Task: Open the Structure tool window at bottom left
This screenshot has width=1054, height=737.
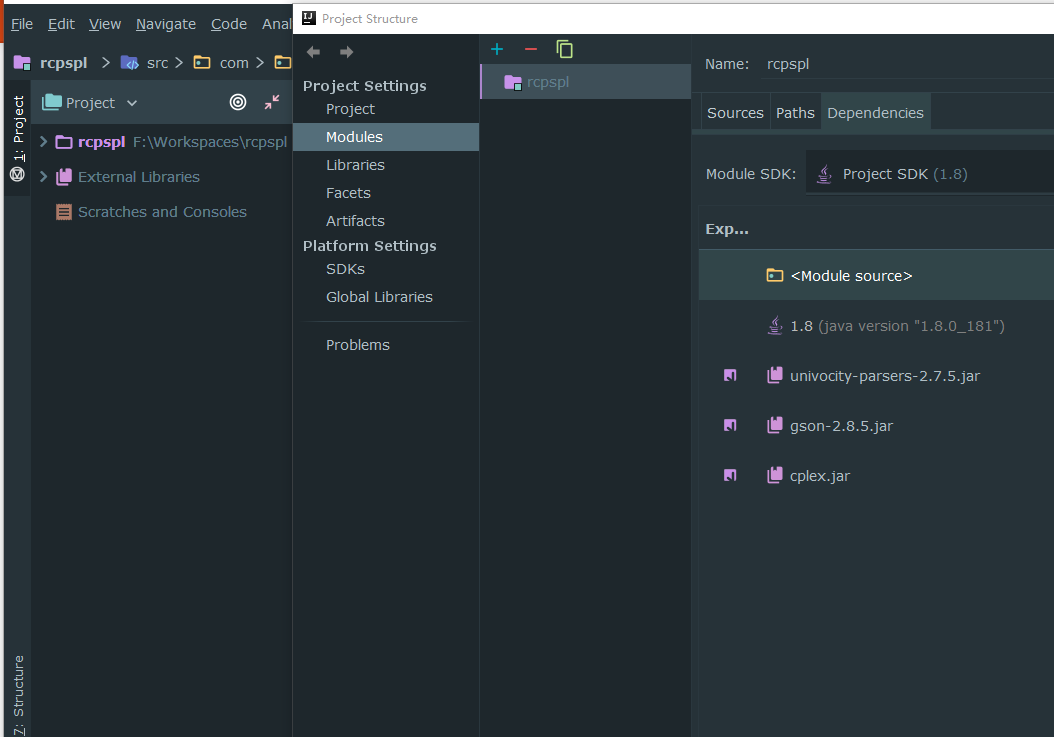Action: click(16, 690)
